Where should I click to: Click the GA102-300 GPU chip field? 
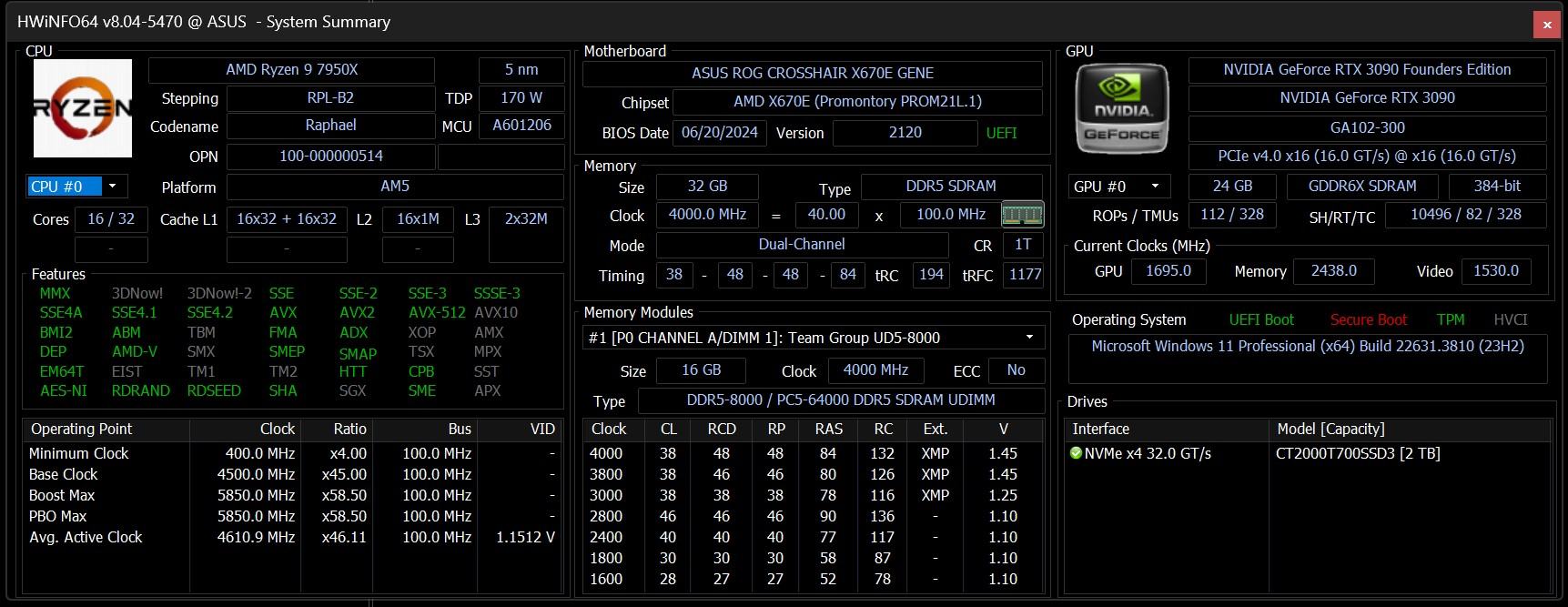tap(1367, 127)
